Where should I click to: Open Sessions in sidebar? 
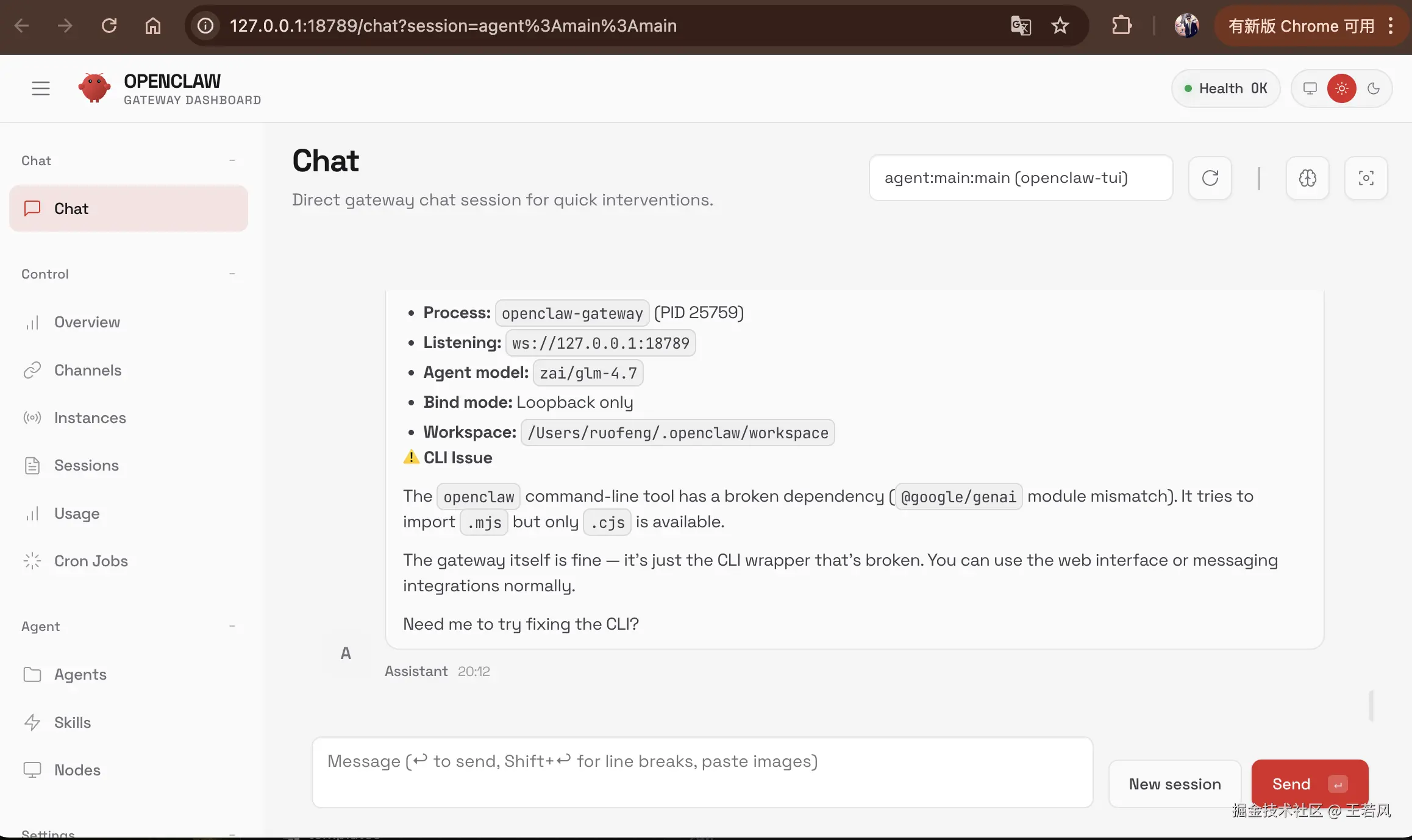[x=86, y=465]
